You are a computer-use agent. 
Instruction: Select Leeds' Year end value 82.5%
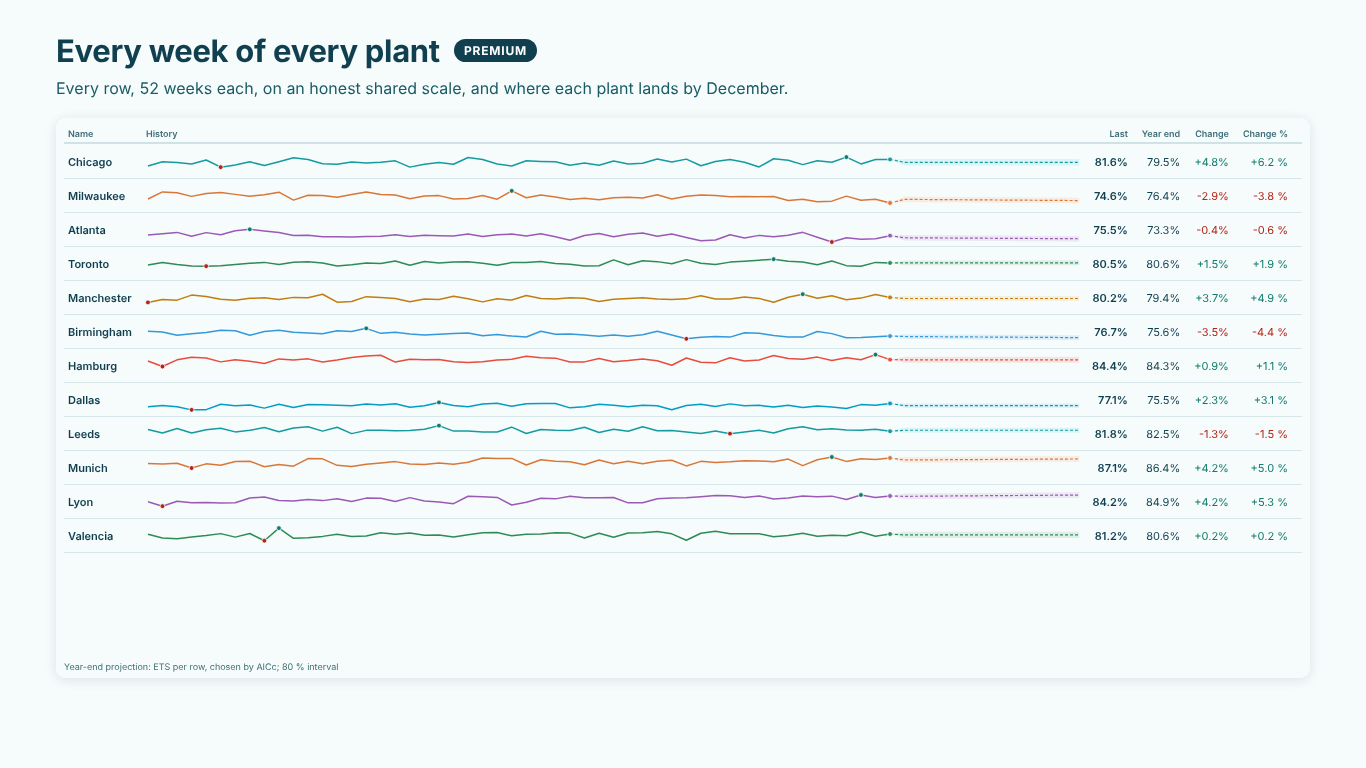click(x=1163, y=434)
